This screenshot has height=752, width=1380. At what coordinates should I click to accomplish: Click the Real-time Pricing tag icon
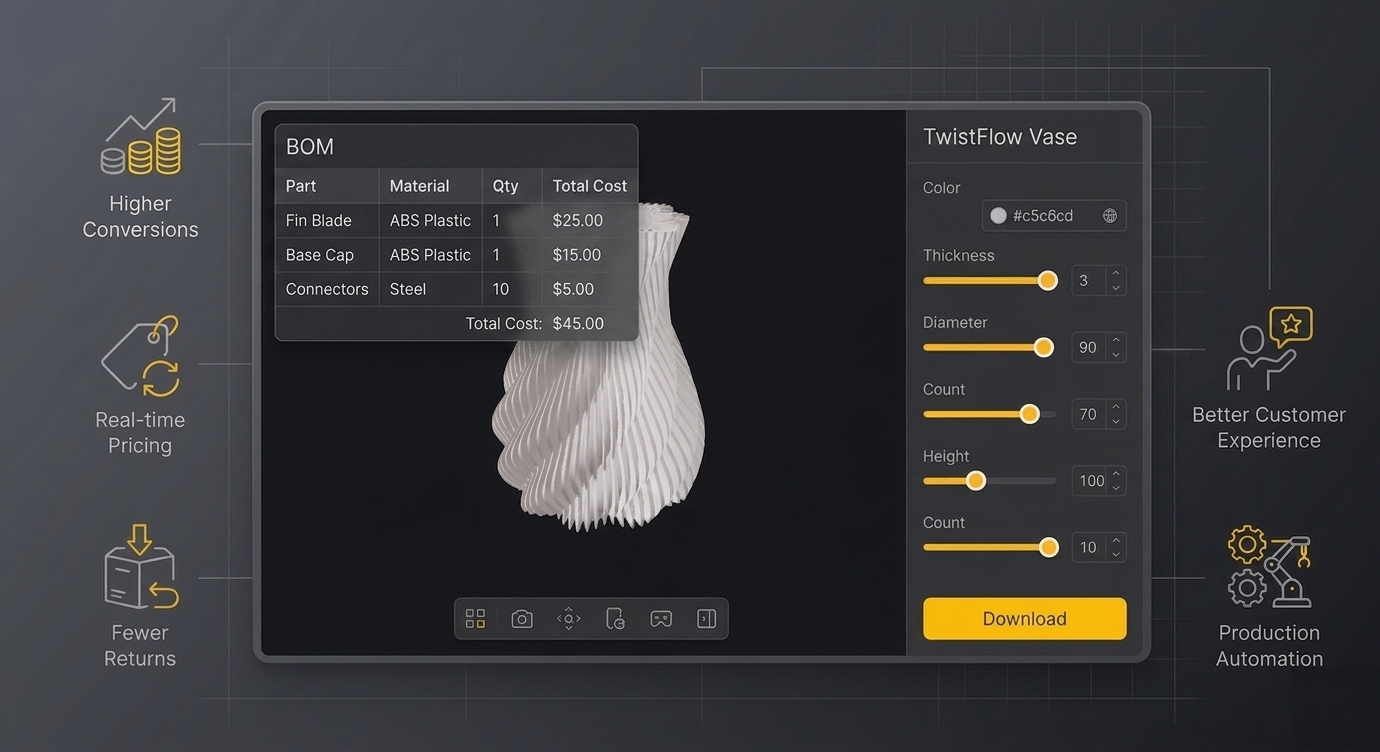tap(141, 357)
